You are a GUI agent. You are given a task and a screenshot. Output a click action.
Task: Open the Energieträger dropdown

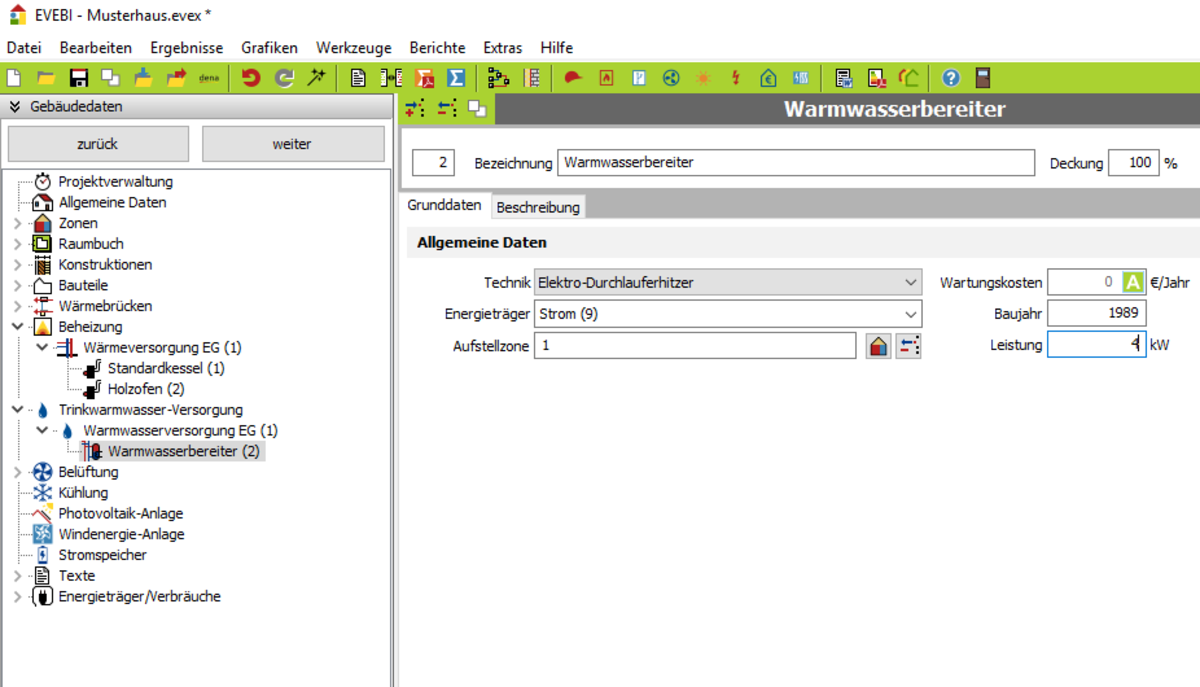(x=727, y=314)
